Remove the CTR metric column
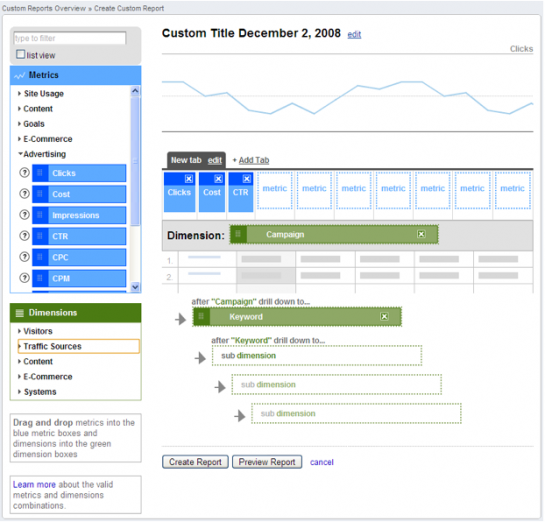 pos(246,179)
